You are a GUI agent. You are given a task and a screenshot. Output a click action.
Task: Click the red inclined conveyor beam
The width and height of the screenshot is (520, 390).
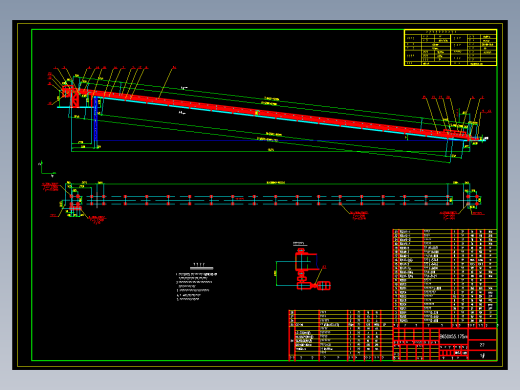coord(273,114)
